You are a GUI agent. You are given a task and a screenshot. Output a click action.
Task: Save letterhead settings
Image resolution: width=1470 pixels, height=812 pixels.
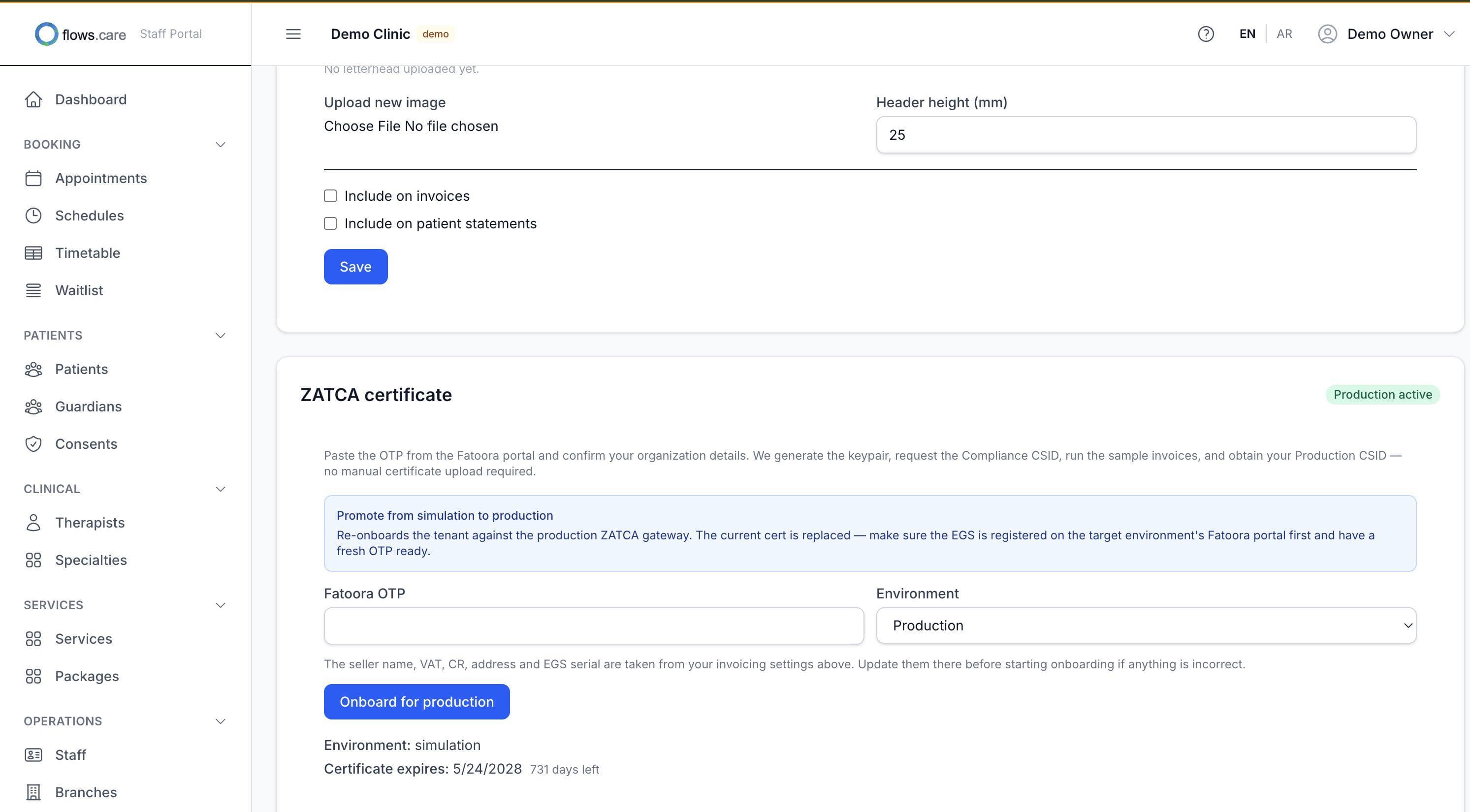[355, 266]
